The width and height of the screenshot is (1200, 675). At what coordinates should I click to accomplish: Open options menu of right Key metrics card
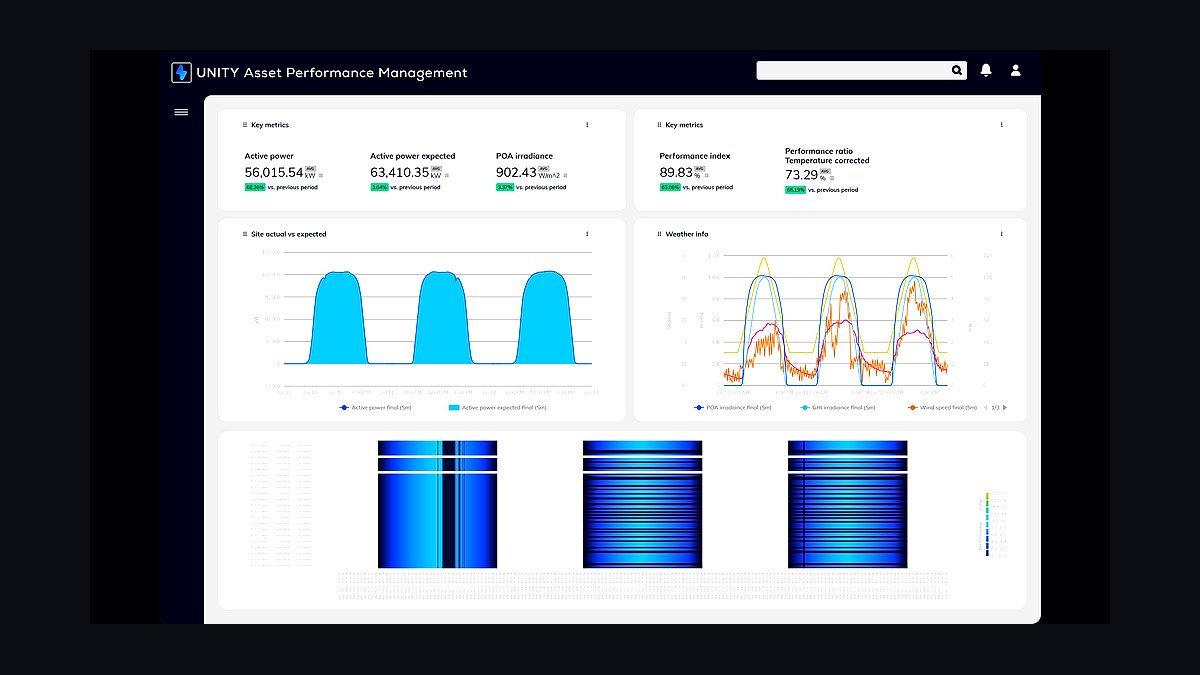click(x=1001, y=125)
